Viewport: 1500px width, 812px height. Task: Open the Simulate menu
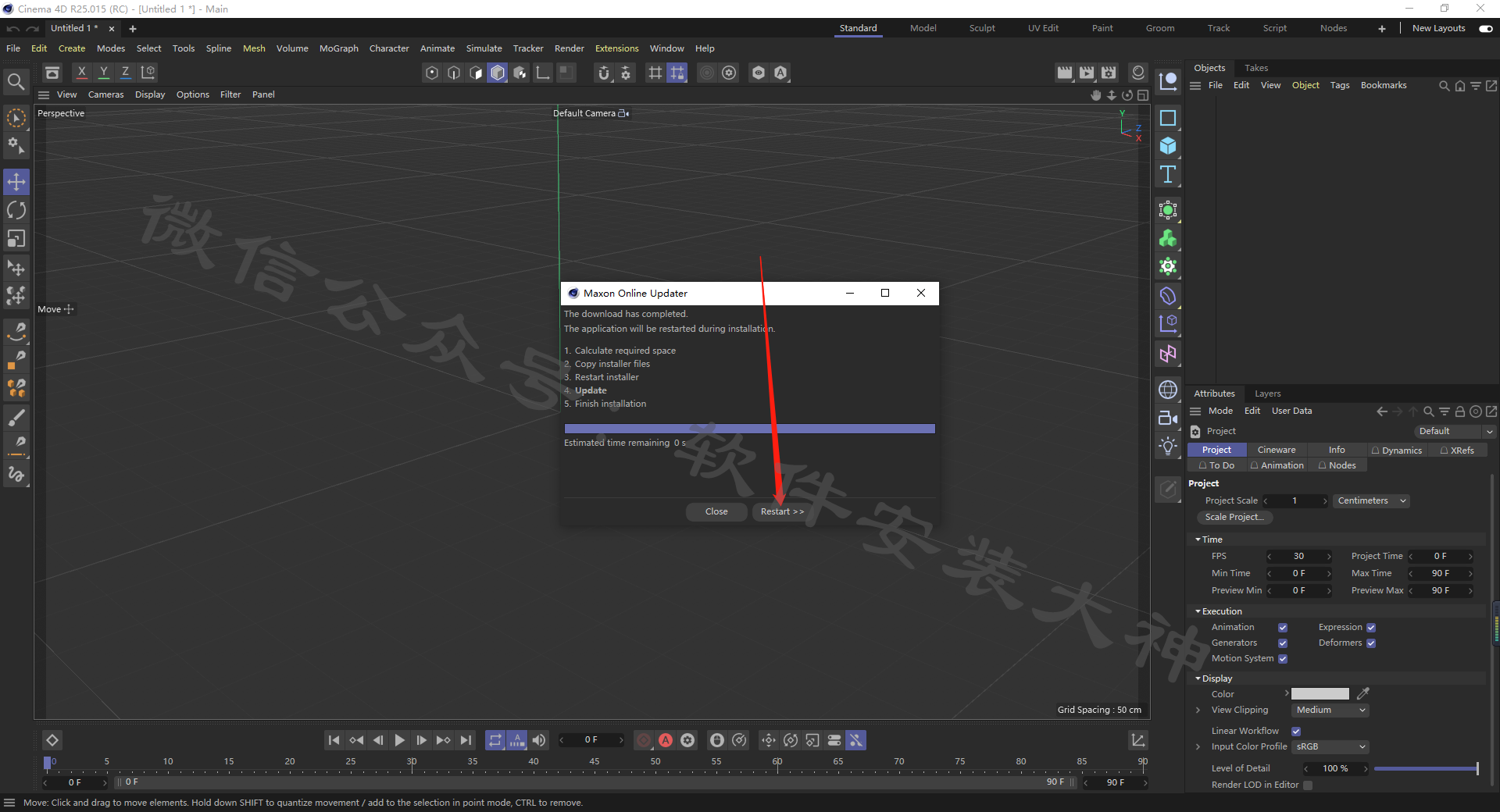click(484, 48)
